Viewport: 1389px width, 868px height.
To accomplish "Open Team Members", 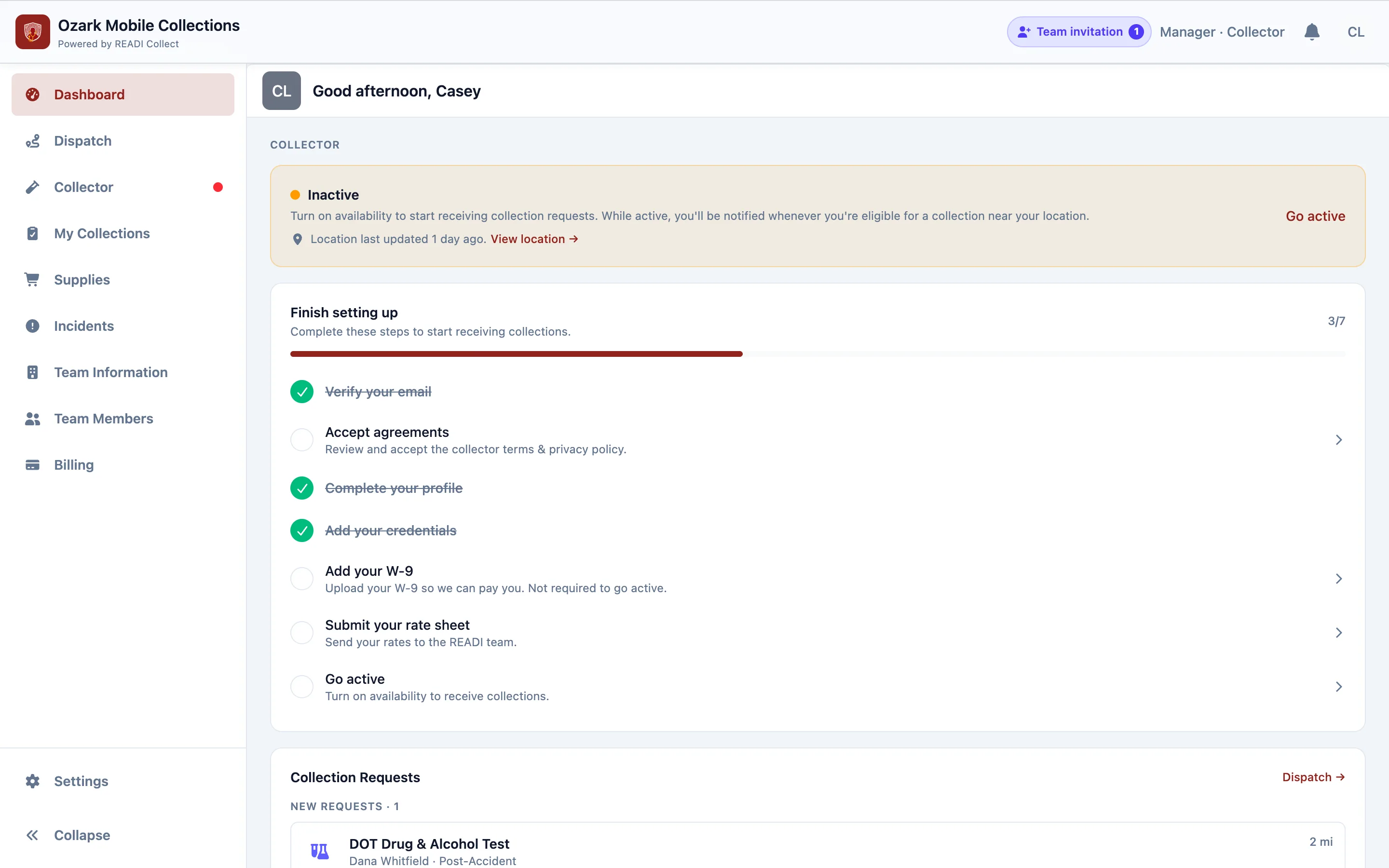I will 123,419.
